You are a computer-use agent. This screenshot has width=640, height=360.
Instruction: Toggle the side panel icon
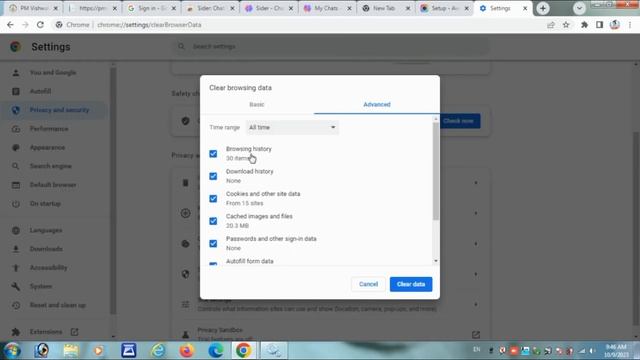[x=600, y=25]
